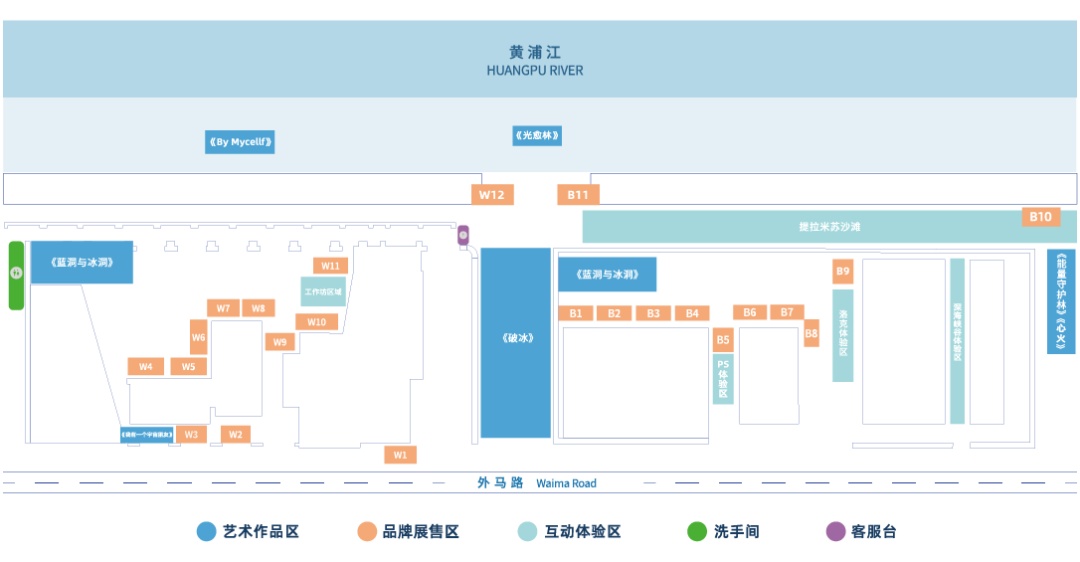Click the 工作坊区域 workshop area

coord(323,291)
